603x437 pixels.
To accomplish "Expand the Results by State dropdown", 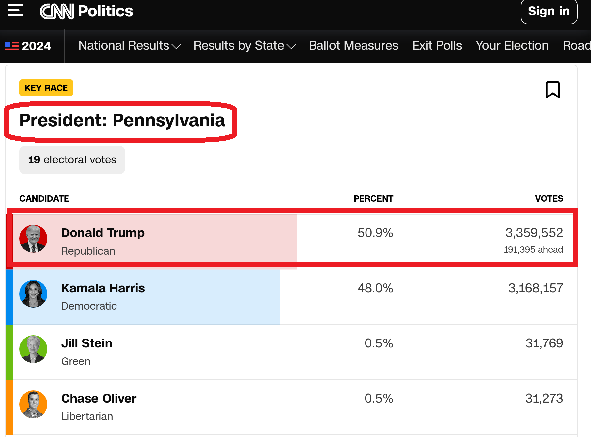I will 244,46.
